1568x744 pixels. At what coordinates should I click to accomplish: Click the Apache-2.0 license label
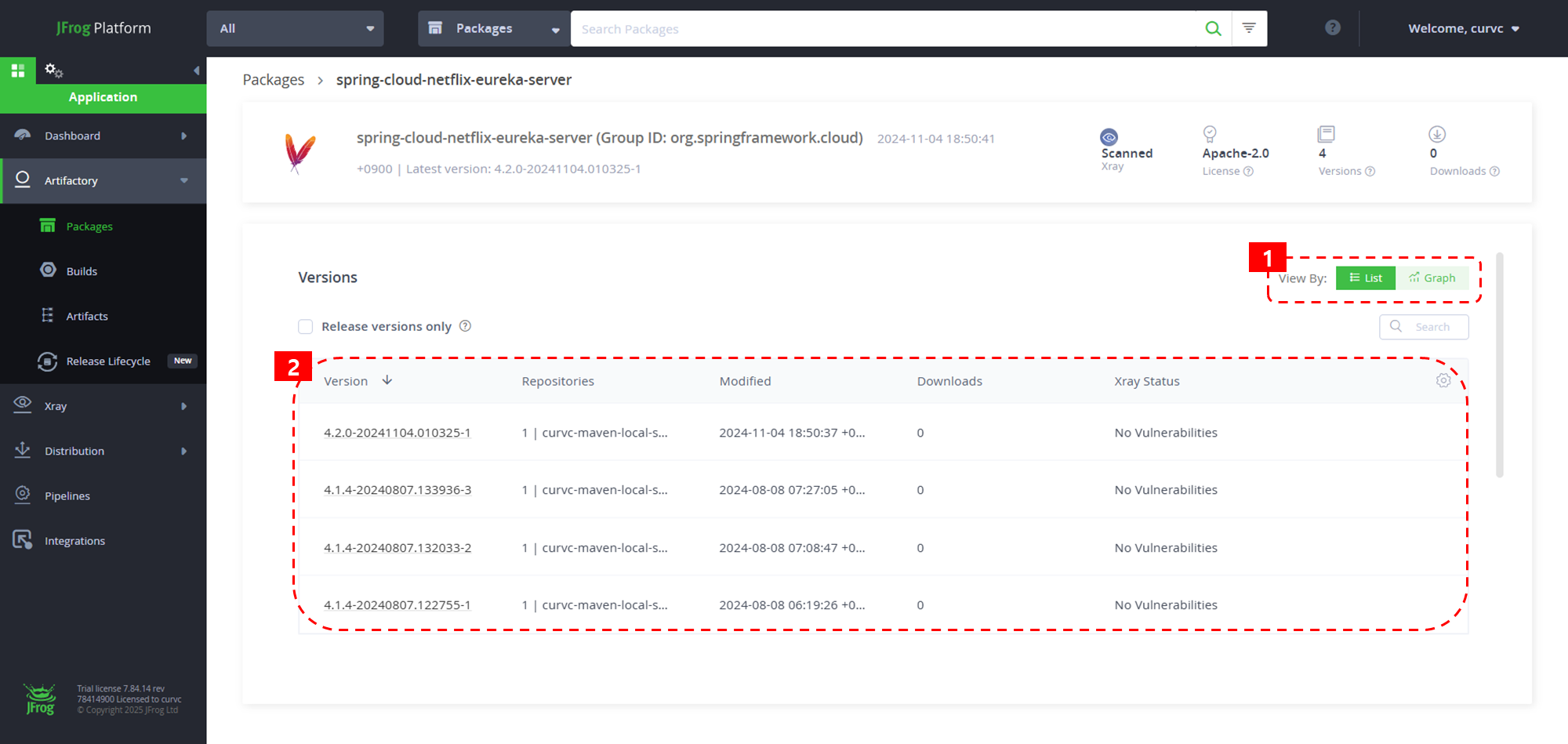[1236, 154]
